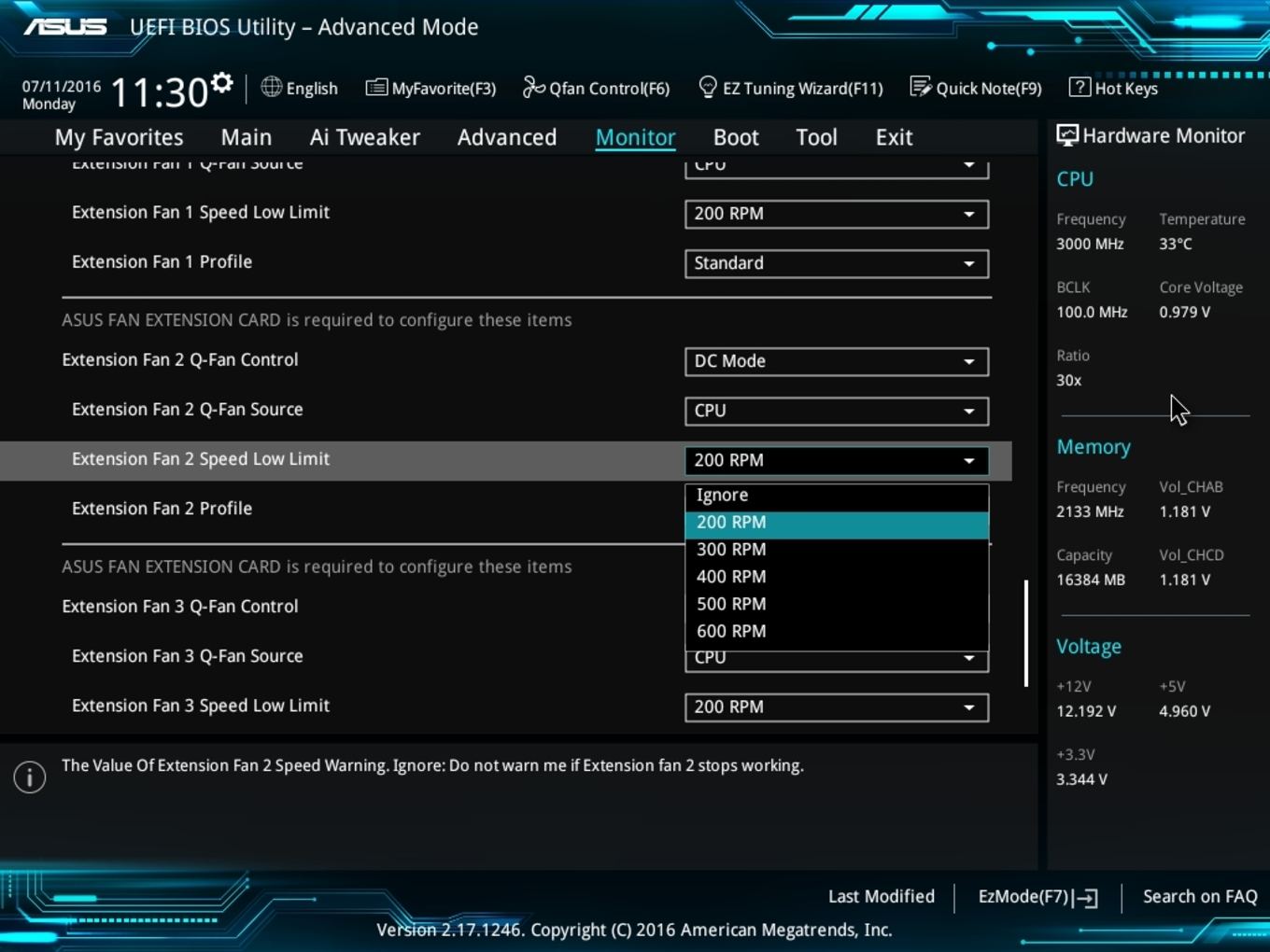Select Extension Fan 3 Speed Low Limit label

(x=201, y=706)
